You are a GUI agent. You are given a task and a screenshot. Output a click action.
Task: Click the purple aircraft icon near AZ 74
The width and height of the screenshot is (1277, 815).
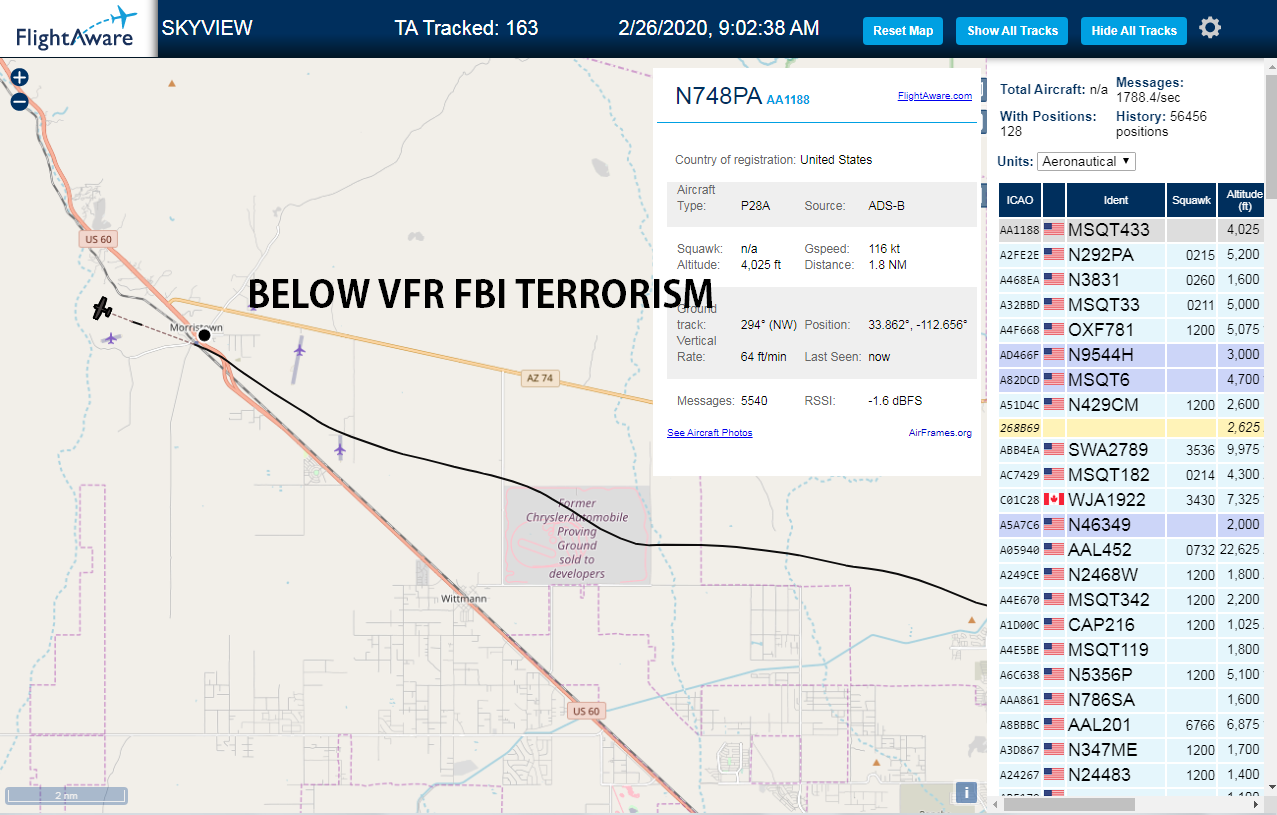[299, 348]
